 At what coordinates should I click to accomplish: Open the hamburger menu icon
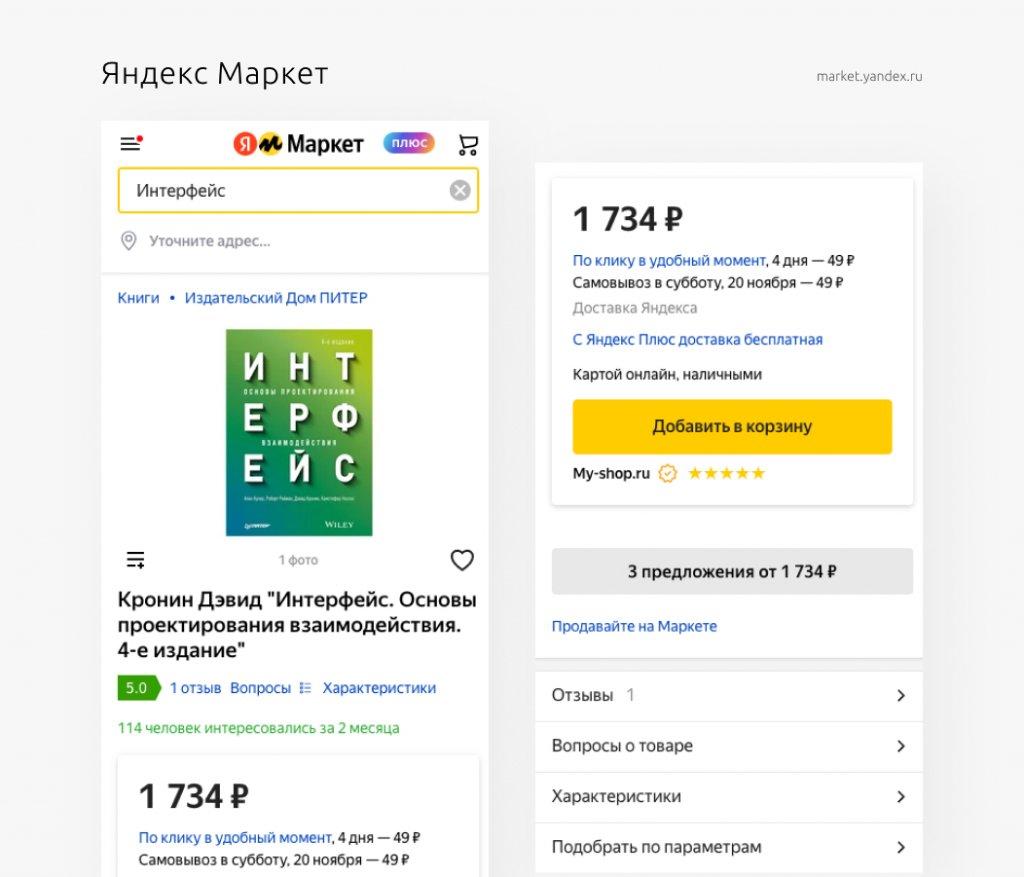[131, 143]
